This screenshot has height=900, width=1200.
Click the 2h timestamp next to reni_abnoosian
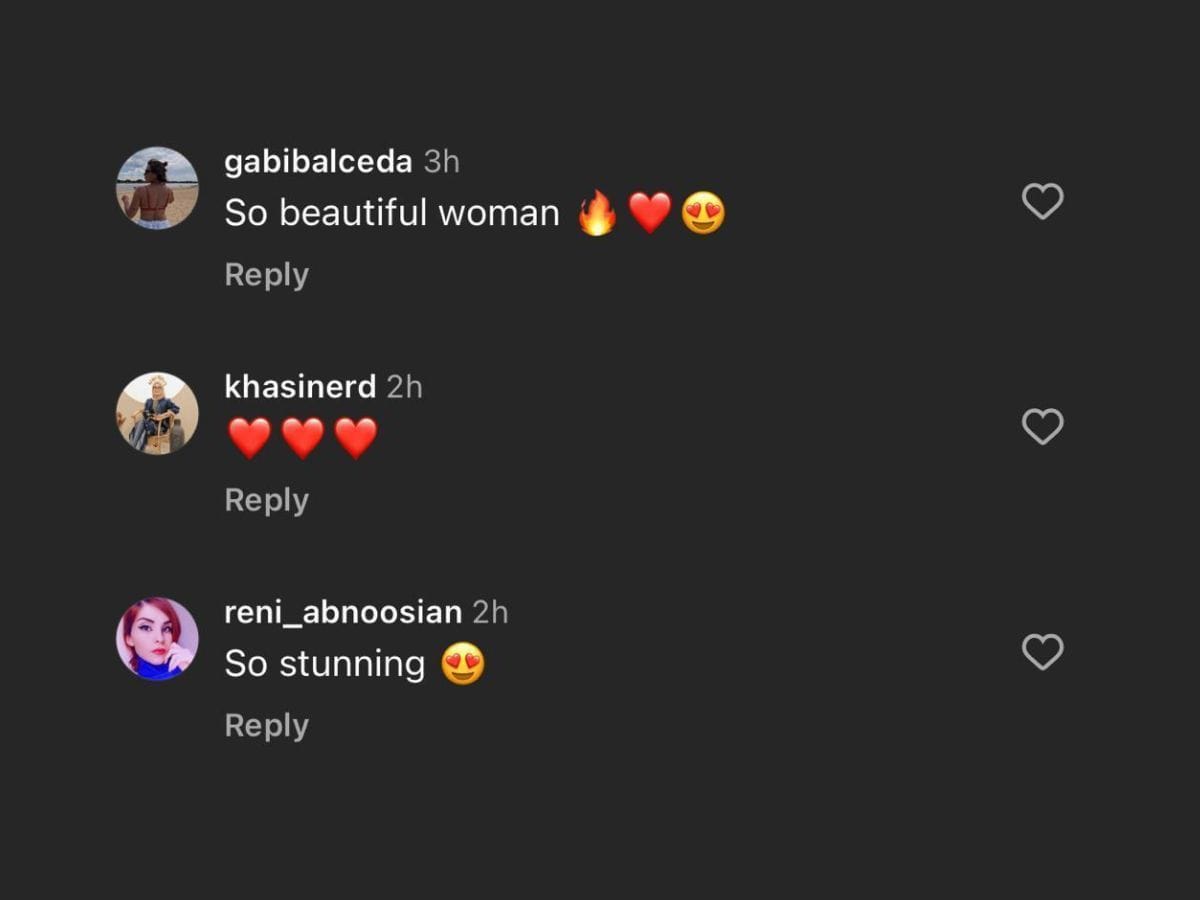tap(490, 612)
